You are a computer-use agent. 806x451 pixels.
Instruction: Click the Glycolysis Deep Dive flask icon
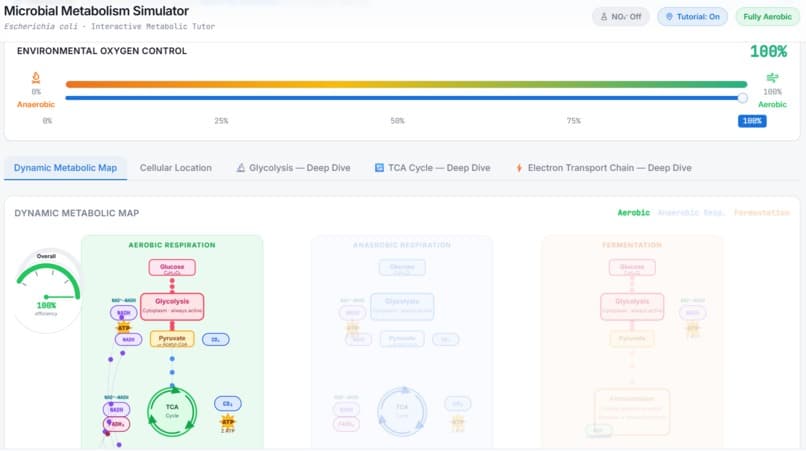tap(241, 168)
